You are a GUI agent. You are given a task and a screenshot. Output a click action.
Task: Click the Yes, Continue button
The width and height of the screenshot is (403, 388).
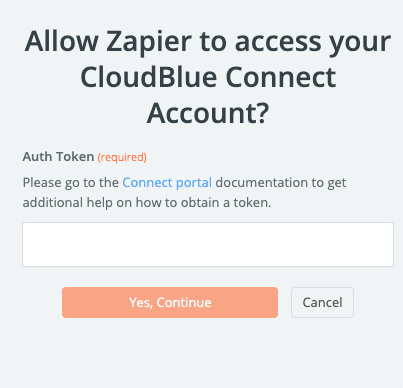(170, 302)
